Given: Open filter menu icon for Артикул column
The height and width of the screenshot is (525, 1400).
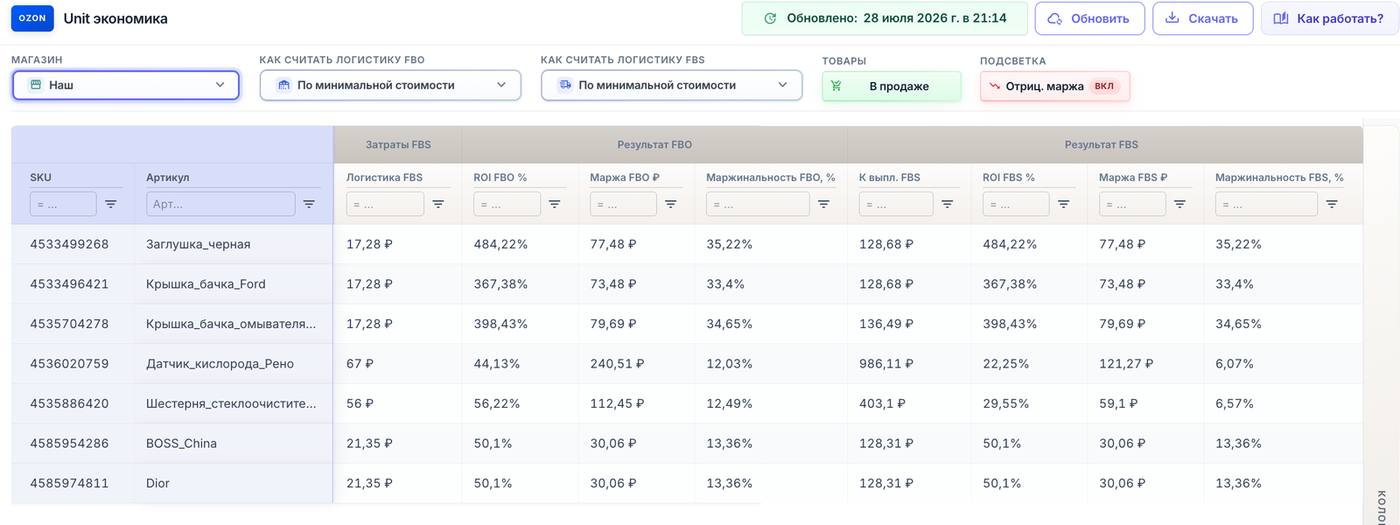Looking at the screenshot, I should pos(309,204).
